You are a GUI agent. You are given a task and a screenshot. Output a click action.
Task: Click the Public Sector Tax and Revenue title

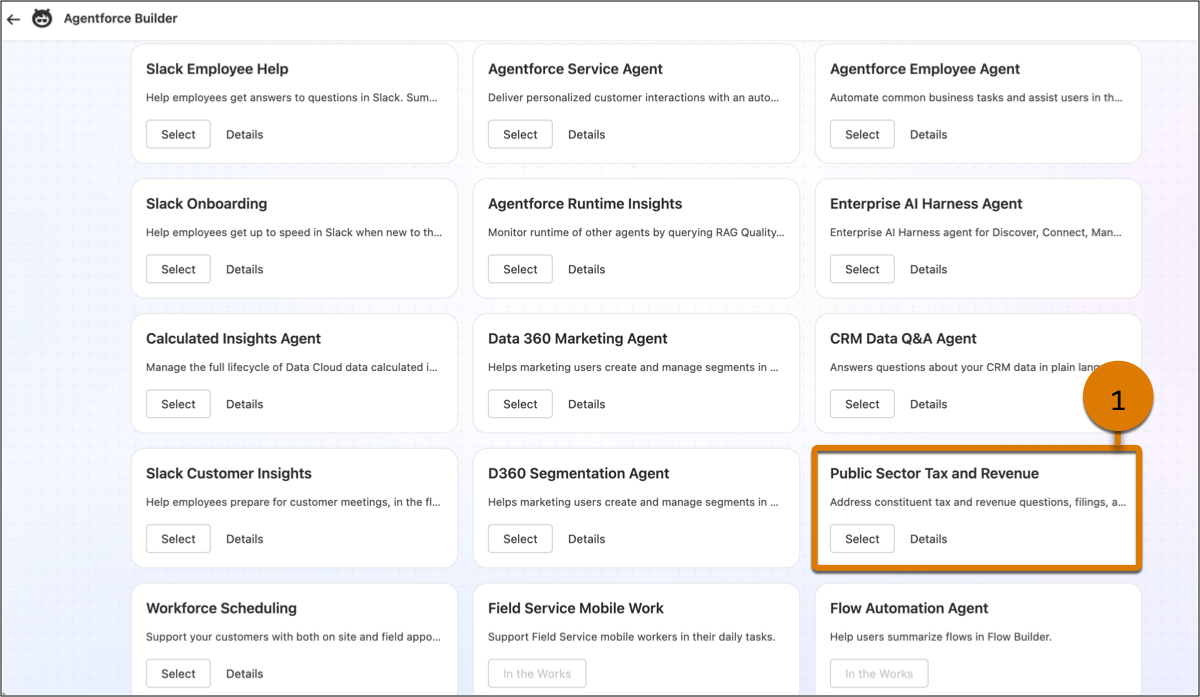click(x=934, y=474)
